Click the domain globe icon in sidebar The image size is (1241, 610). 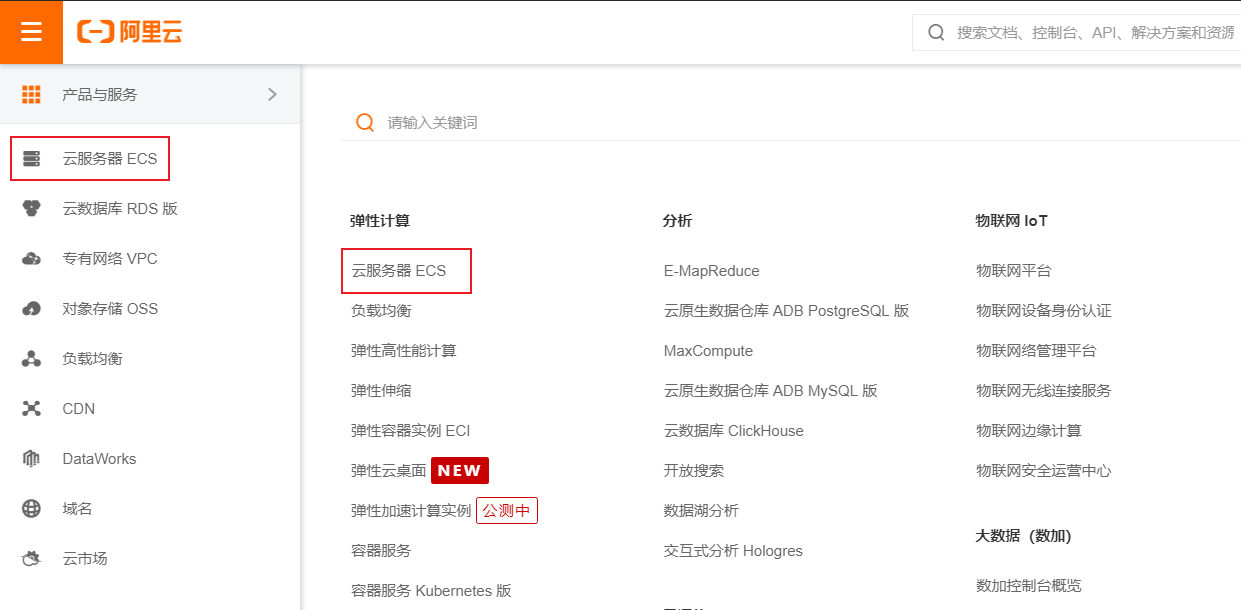31,508
